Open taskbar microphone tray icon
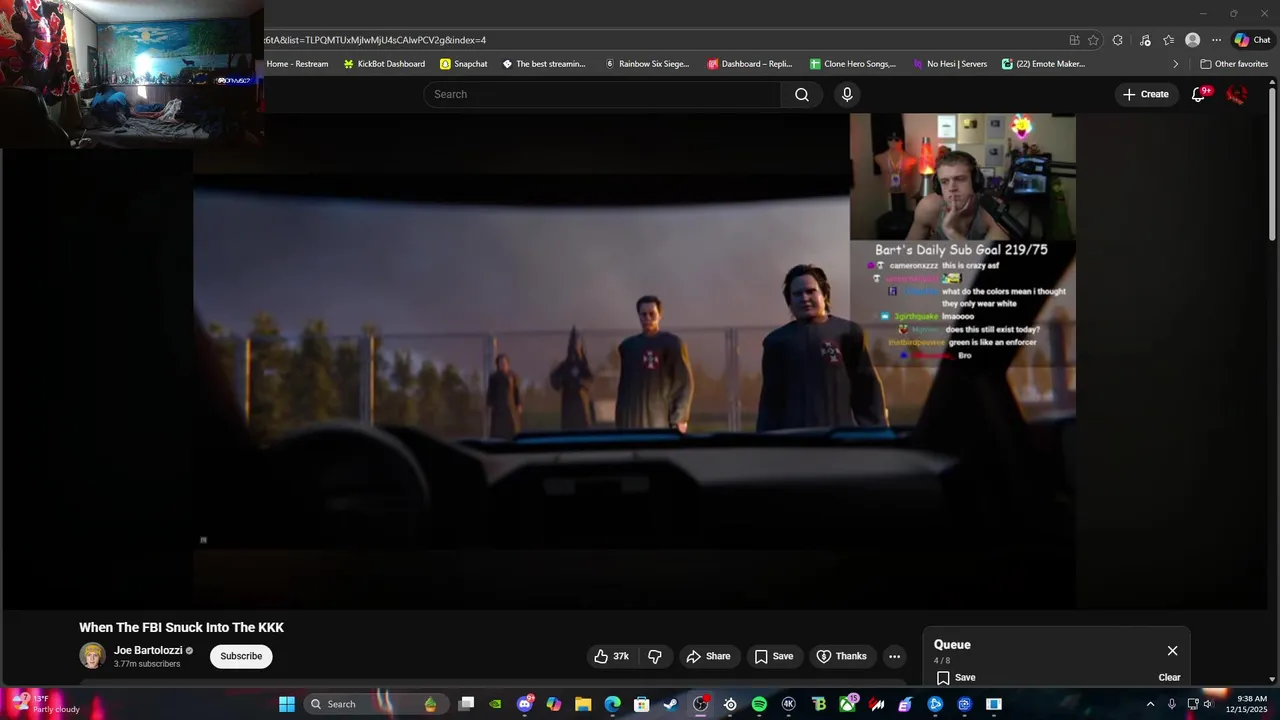Screen dimensions: 1280x720 tap(1171, 704)
